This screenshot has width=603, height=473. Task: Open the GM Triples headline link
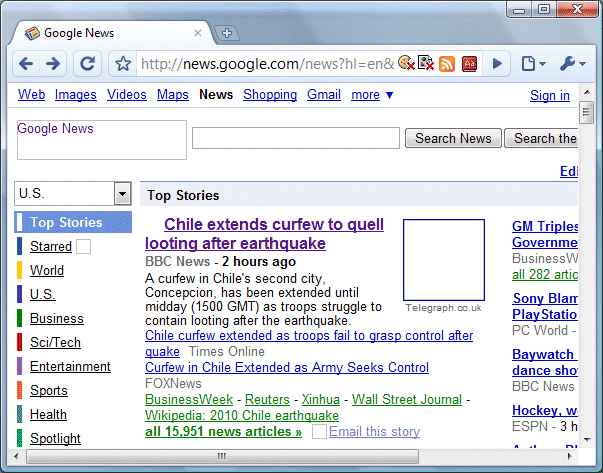point(545,235)
